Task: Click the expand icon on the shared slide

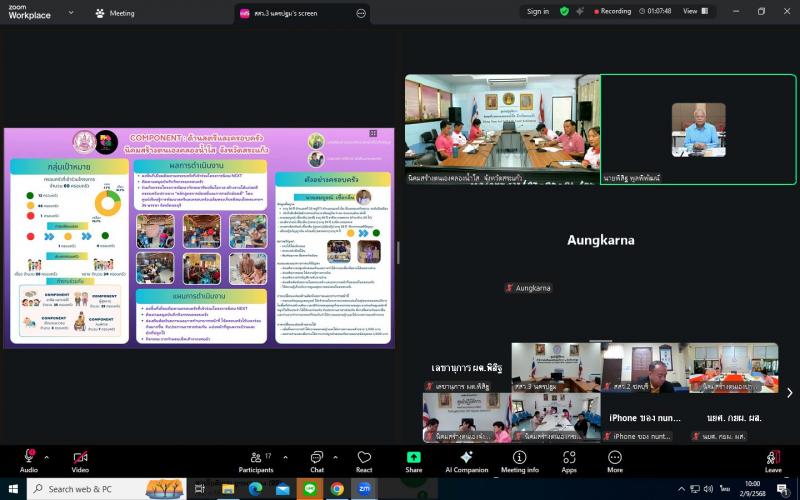Action: (373, 133)
